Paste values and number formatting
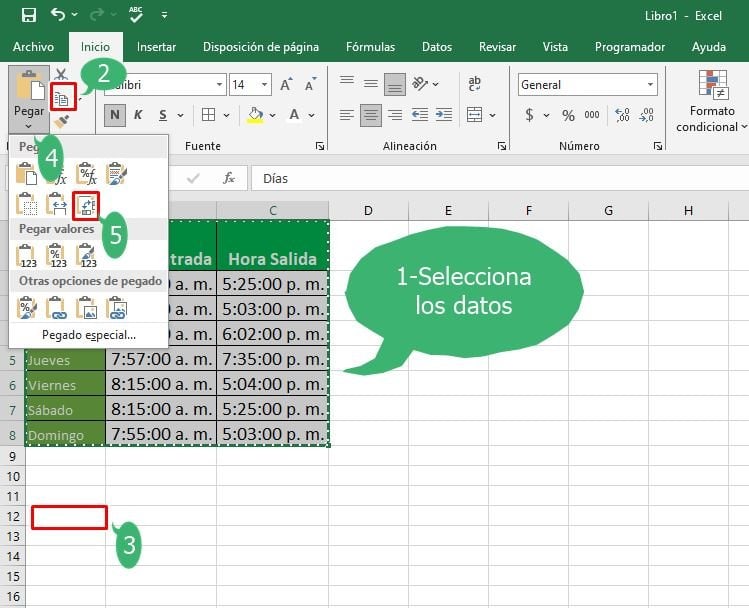This screenshot has width=749, height=608. click(x=56, y=256)
